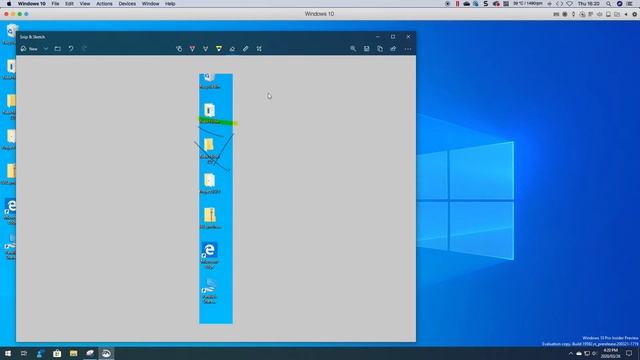640x360 pixels.
Task: Click the New snip button
Action: (29, 49)
